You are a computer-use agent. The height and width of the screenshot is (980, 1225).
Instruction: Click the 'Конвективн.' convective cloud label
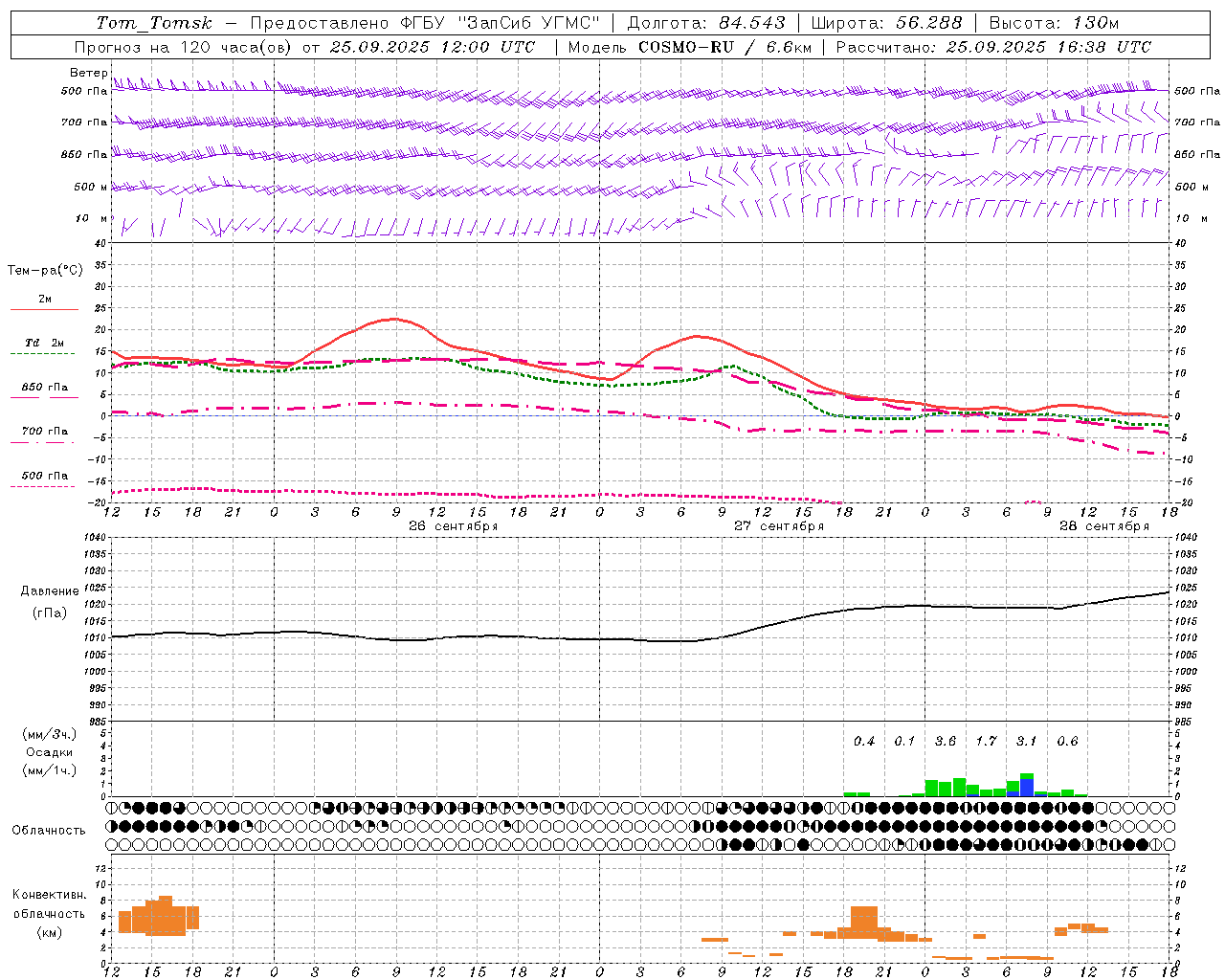[x=50, y=895]
